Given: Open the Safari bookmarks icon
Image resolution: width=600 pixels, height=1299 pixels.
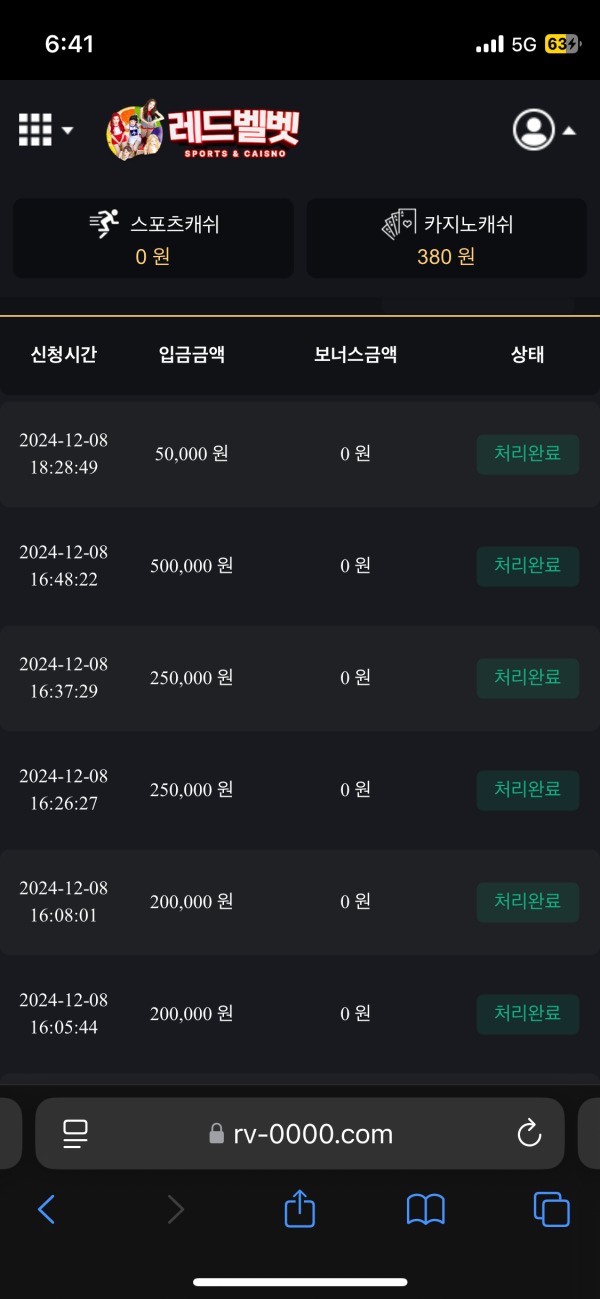Looking at the screenshot, I should point(425,1209).
